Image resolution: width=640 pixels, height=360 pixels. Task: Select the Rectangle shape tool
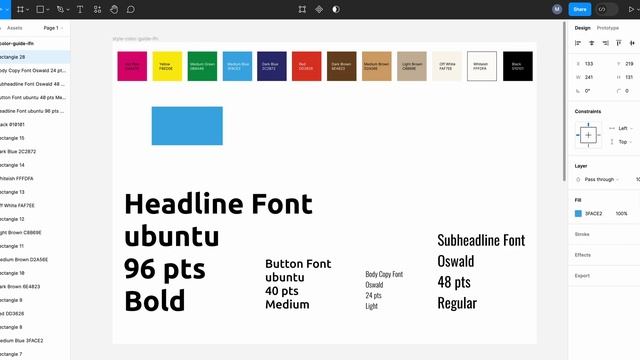click(40, 9)
